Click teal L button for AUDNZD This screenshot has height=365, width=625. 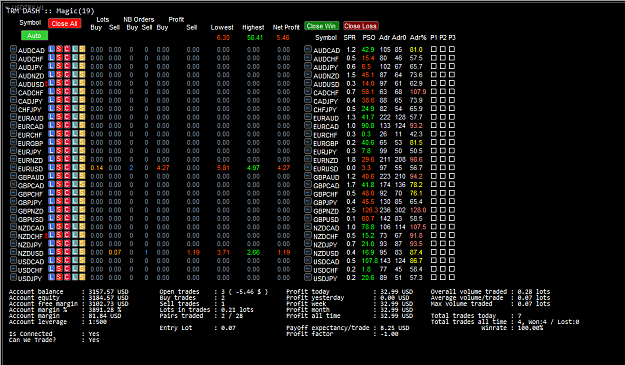click(75, 75)
